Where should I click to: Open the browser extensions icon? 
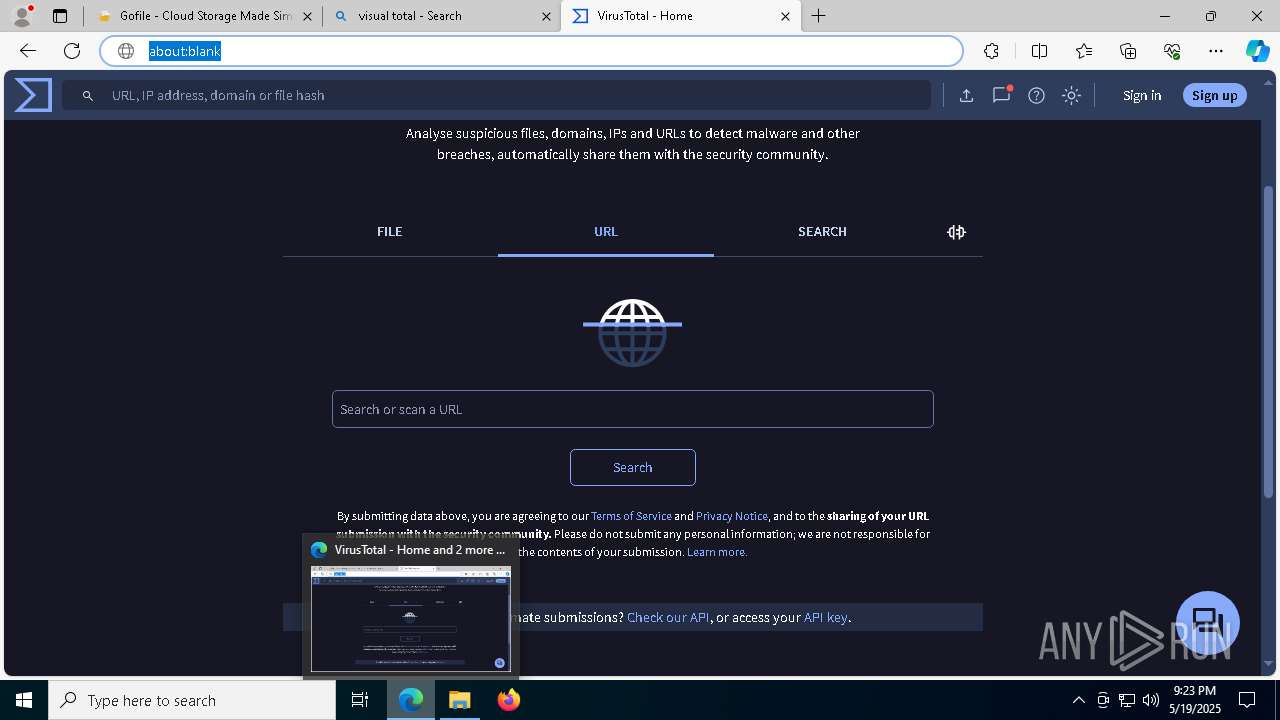coord(991,51)
